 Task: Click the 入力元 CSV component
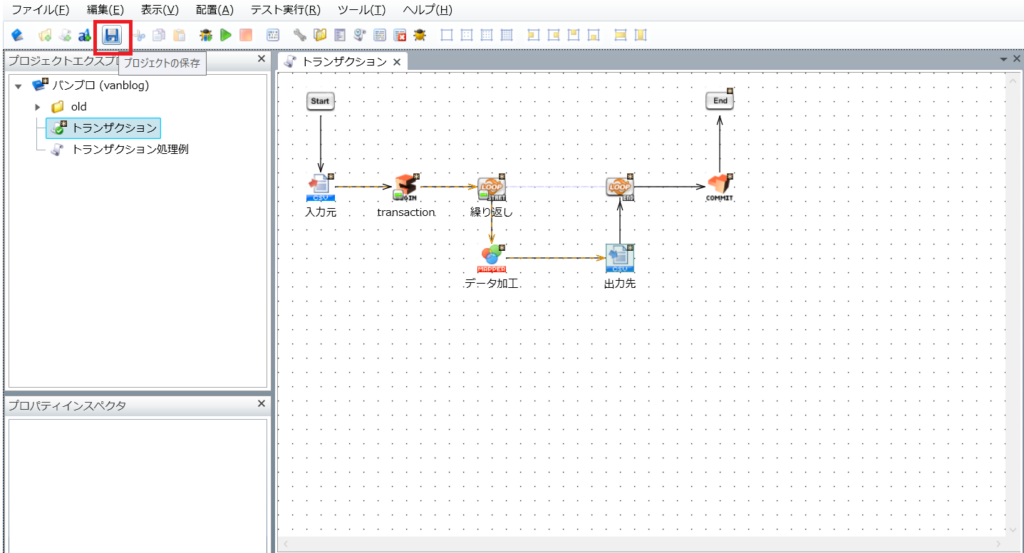coord(320,186)
